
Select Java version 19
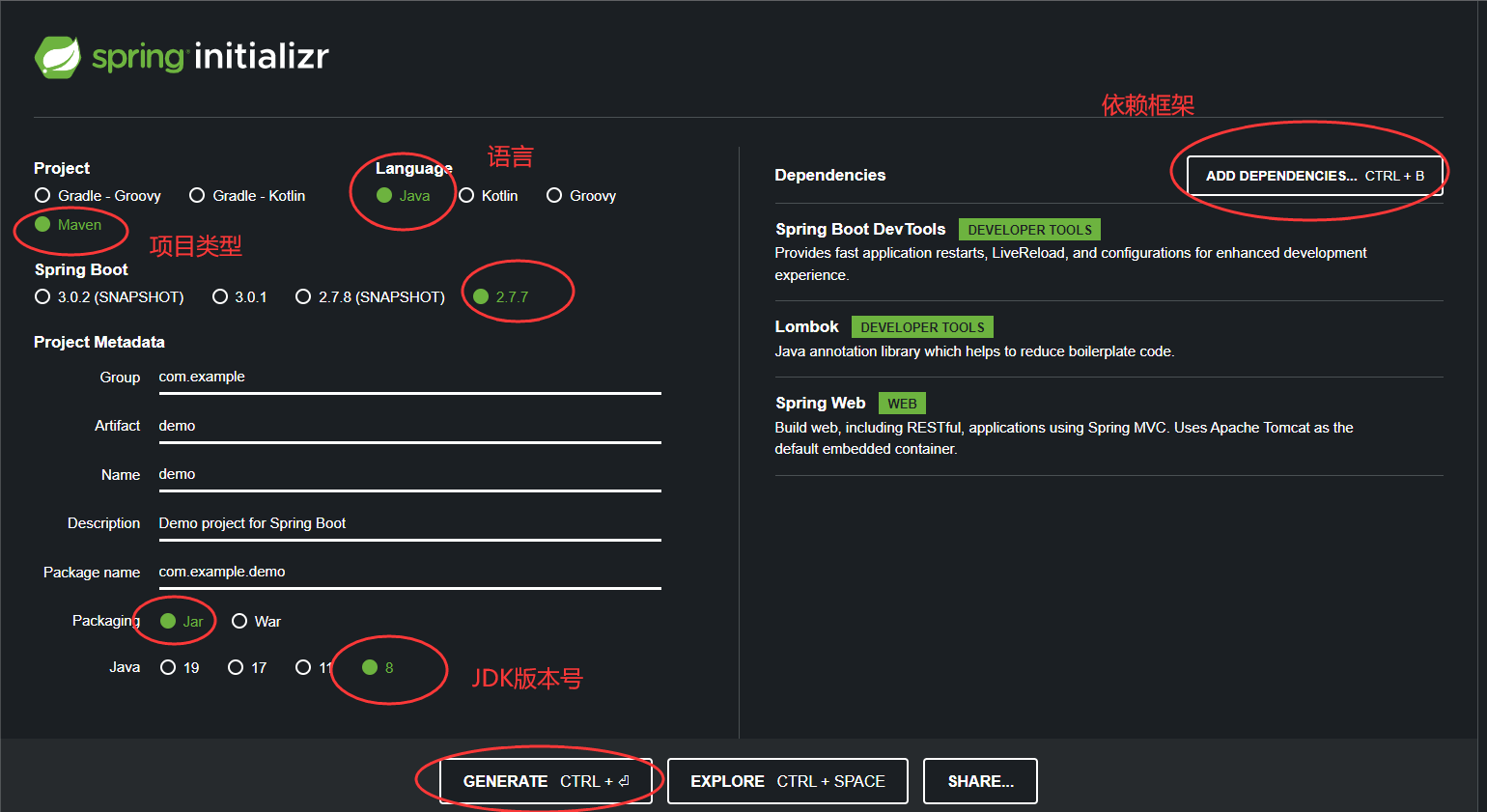(x=180, y=668)
